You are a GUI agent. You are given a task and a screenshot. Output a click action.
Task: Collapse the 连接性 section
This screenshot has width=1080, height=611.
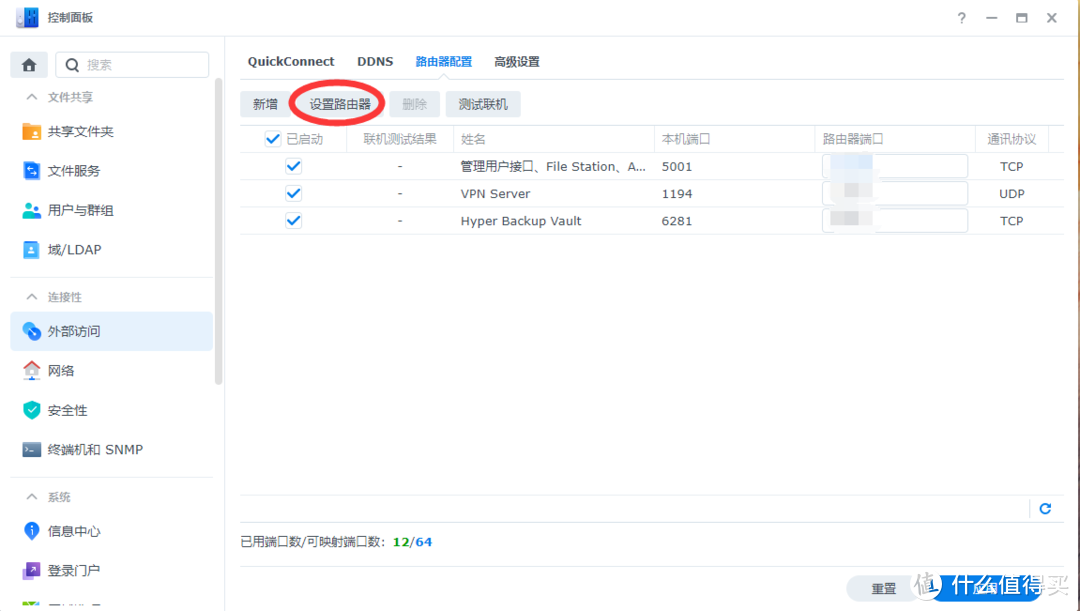32,297
